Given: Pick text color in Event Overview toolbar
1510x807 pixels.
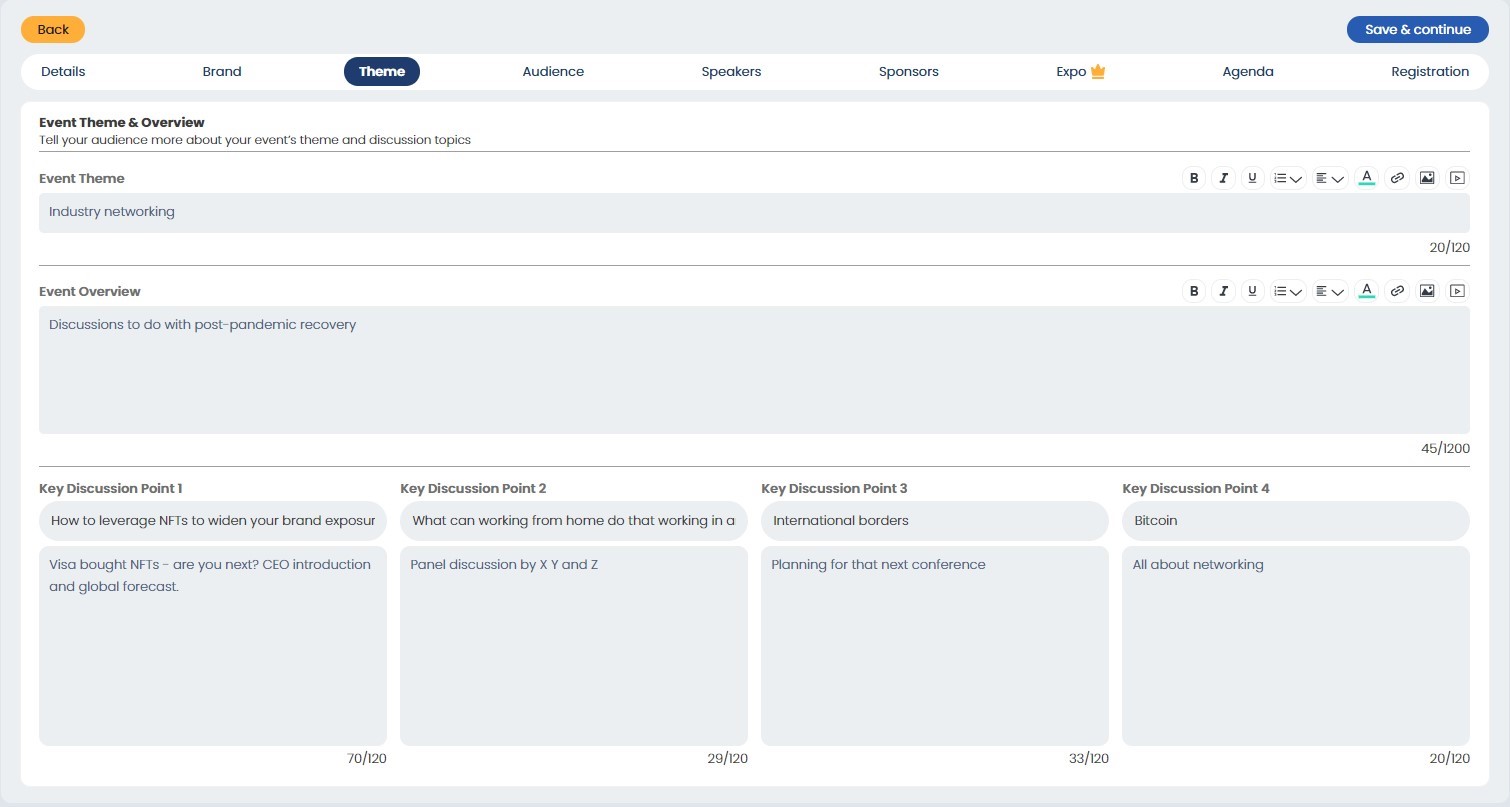Looking at the screenshot, I should [x=1367, y=291].
